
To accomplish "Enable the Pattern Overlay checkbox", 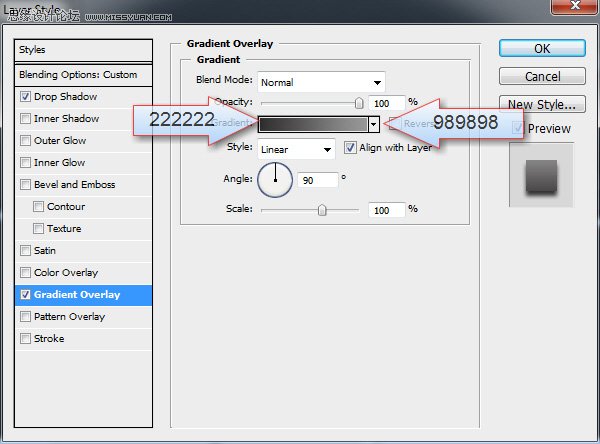I will 25,317.
